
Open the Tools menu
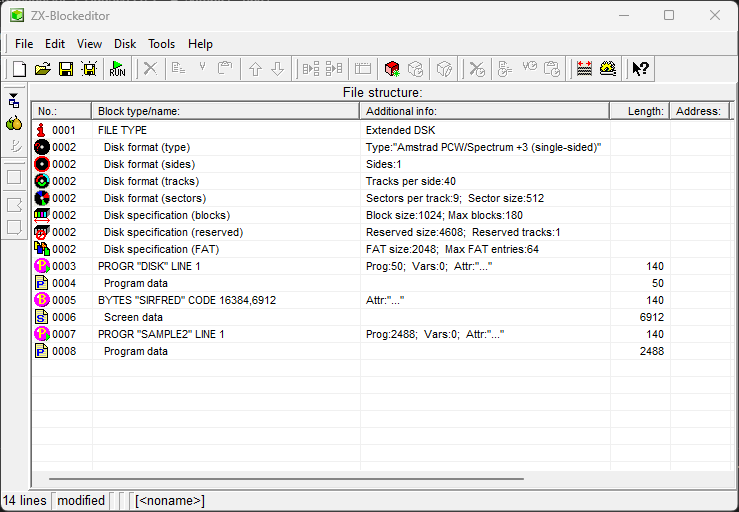[162, 44]
